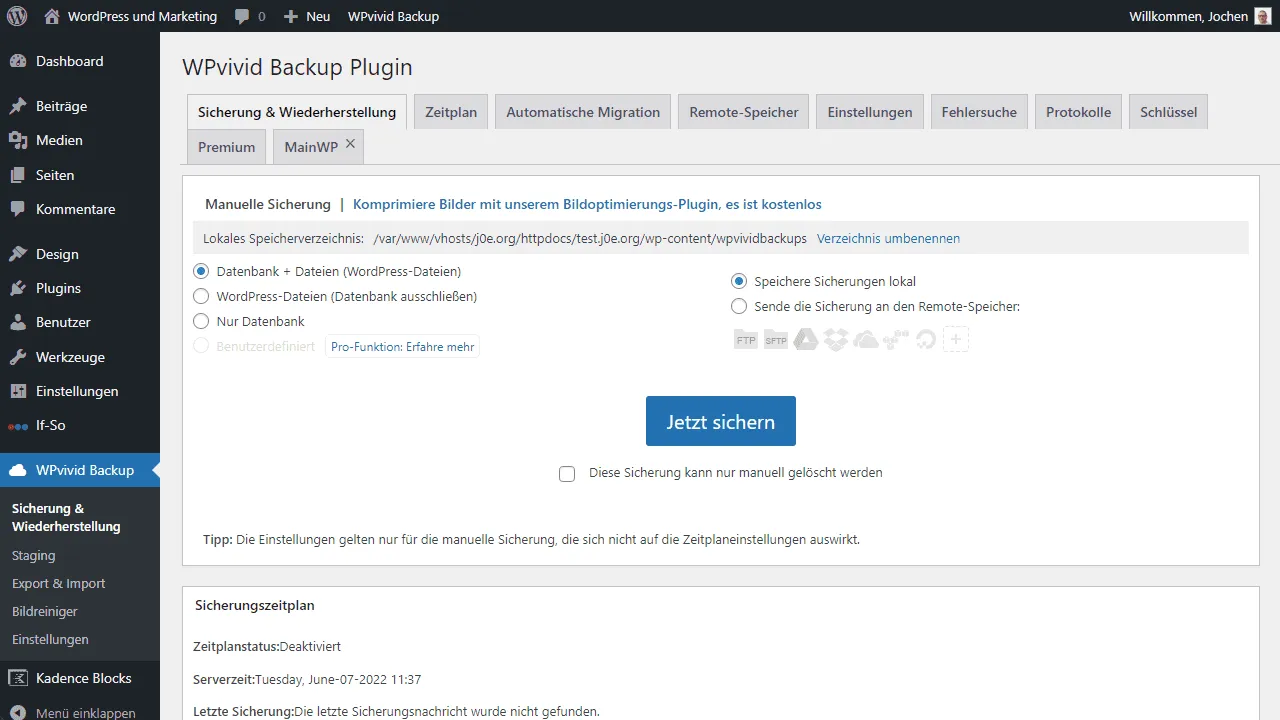Viewport: 1280px width, 720px height.
Task: Open the Premium tab
Action: click(x=227, y=147)
